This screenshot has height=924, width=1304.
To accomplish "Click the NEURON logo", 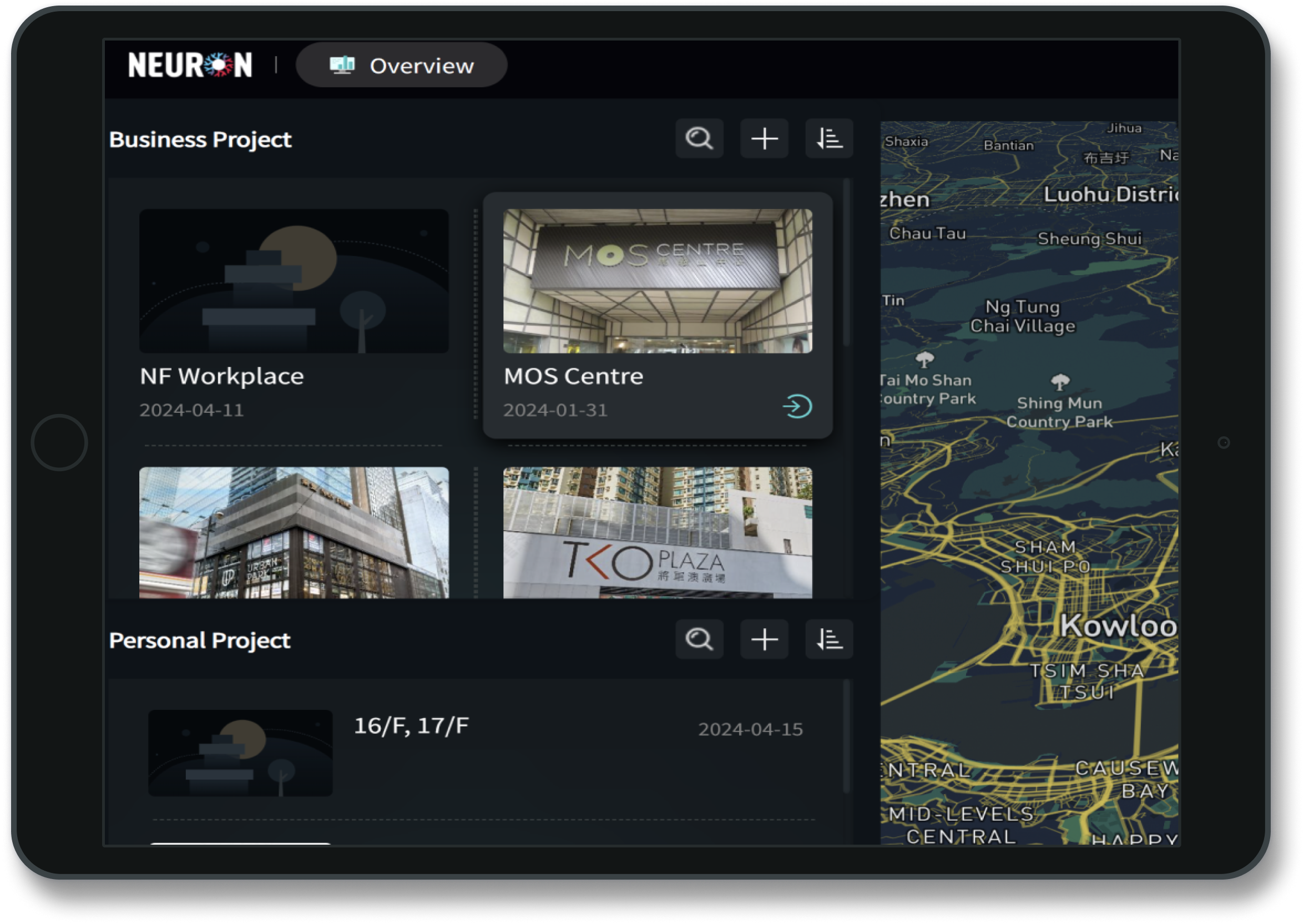I will 190,65.
